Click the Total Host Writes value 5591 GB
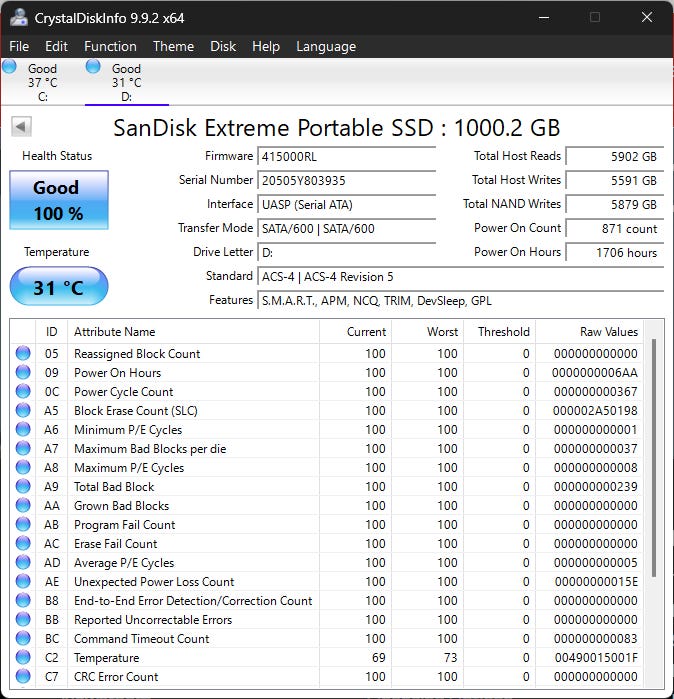This screenshot has width=674, height=699. (615, 181)
